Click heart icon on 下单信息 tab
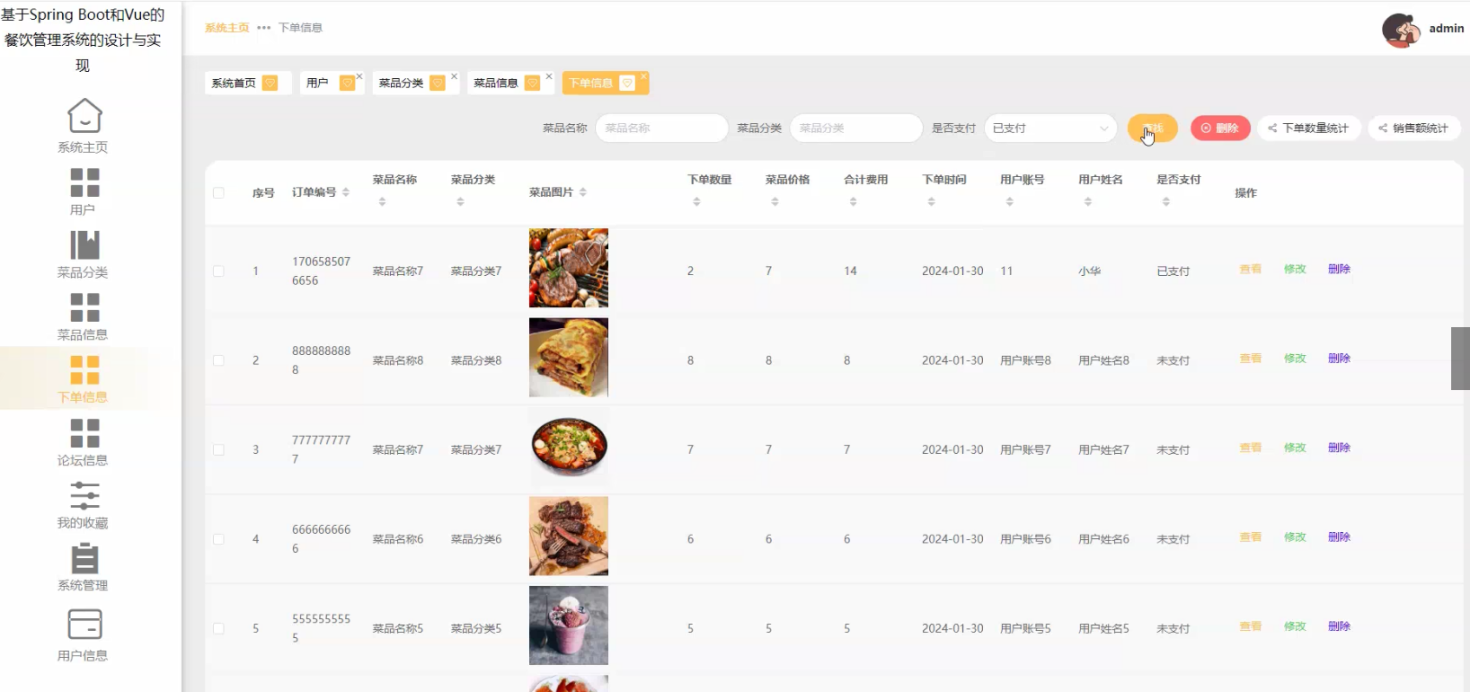Viewport: 1470px width, 692px height. (x=627, y=83)
